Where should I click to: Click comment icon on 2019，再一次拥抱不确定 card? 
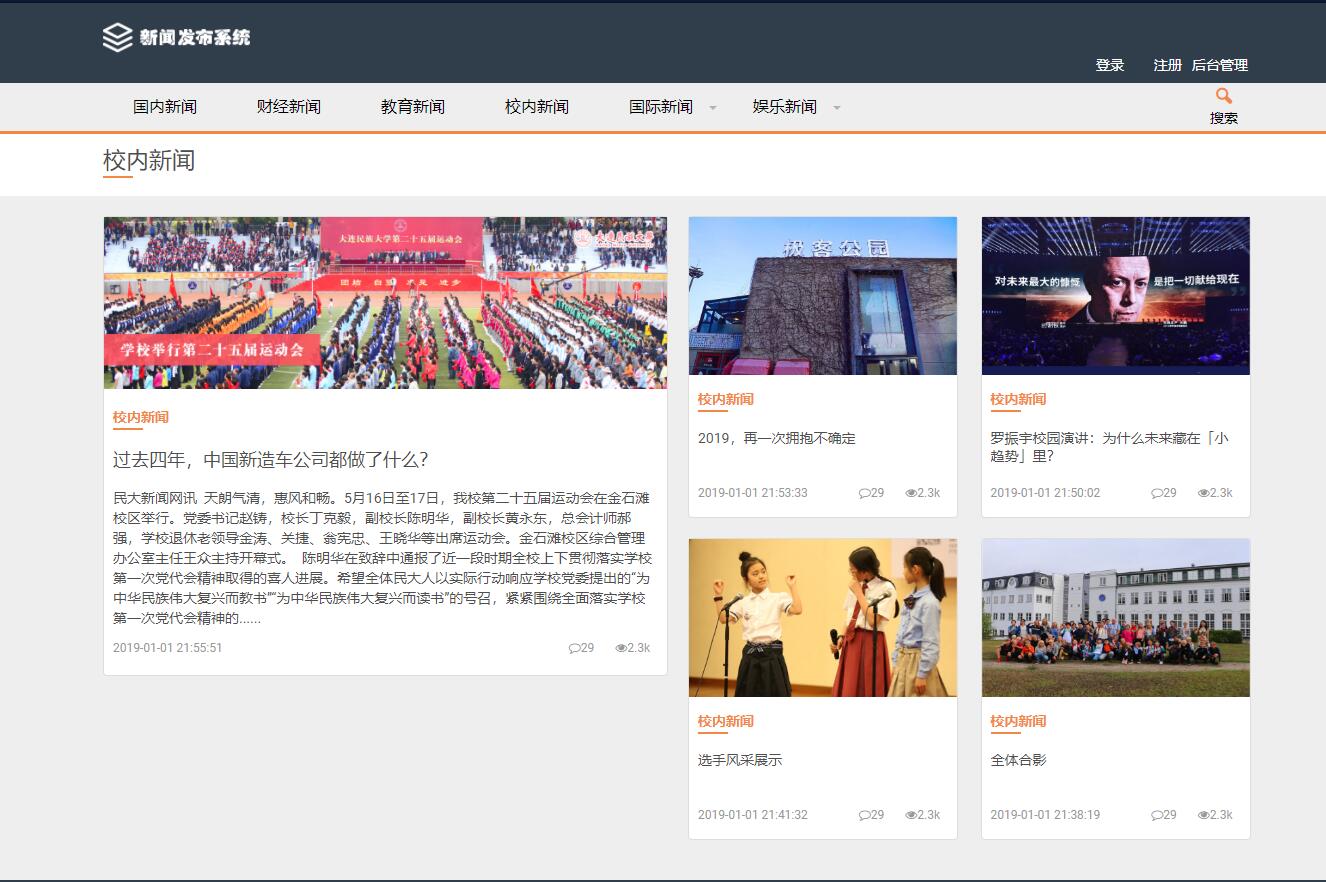[864, 492]
